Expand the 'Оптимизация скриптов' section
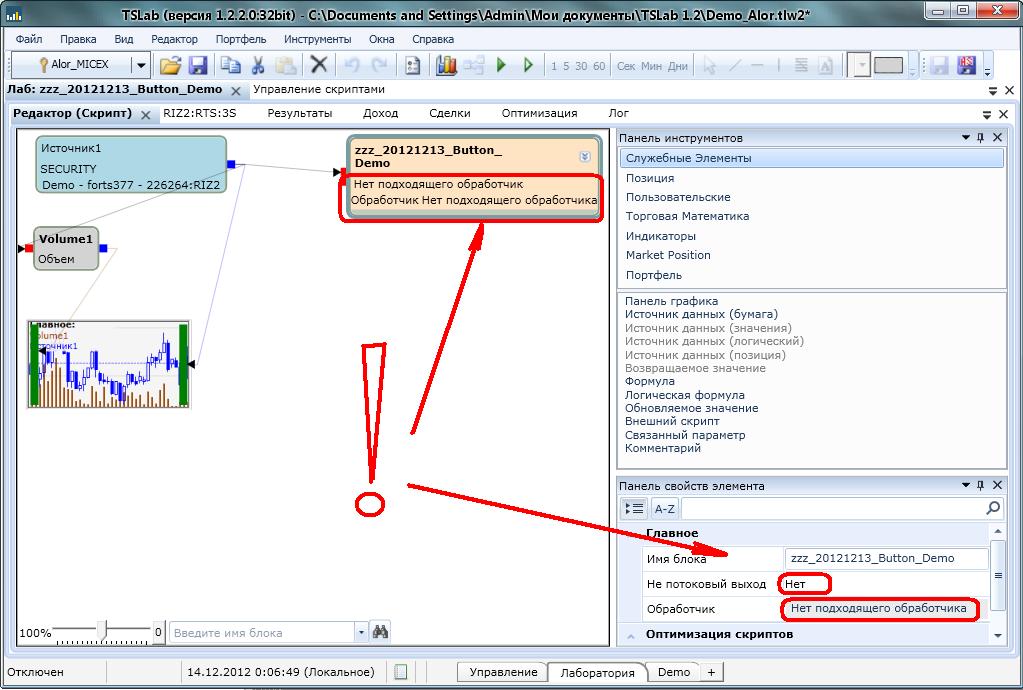Image resolution: width=1023 pixels, height=690 pixels. coord(632,634)
